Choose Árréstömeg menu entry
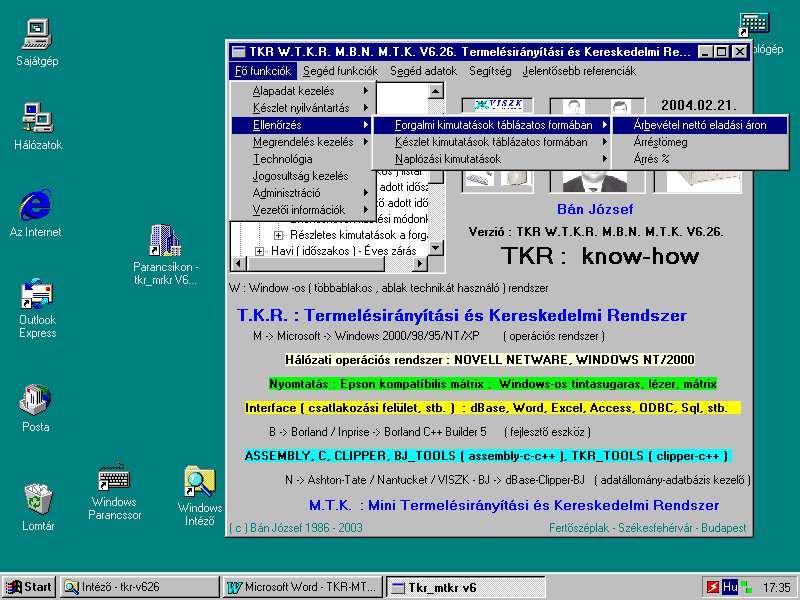Viewport: 800px width, 600px height. [699, 142]
